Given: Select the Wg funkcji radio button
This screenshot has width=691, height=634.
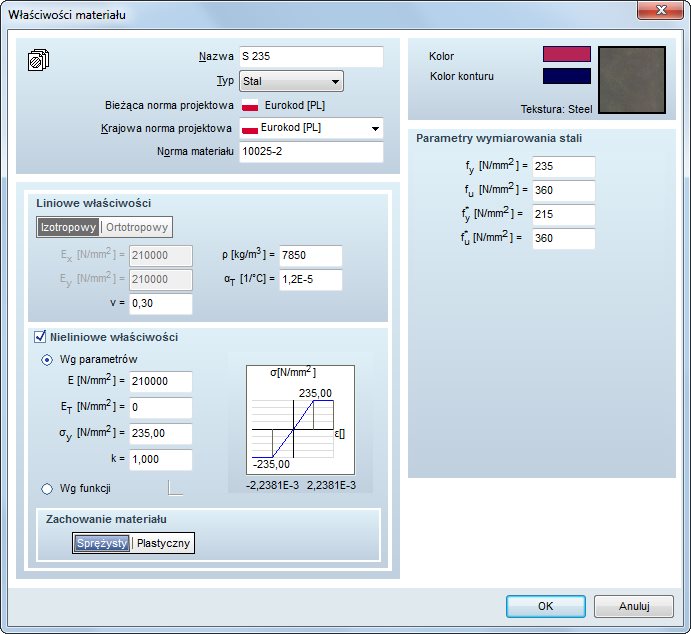Looking at the screenshot, I should click(x=47, y=488).
